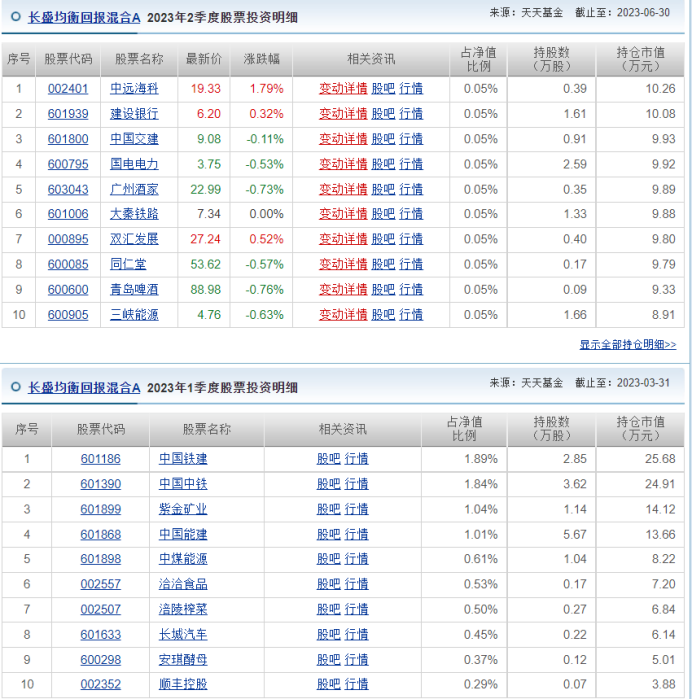Open the 长盛均衡回报混合A link in Q1 header

(x=84, y=388)
